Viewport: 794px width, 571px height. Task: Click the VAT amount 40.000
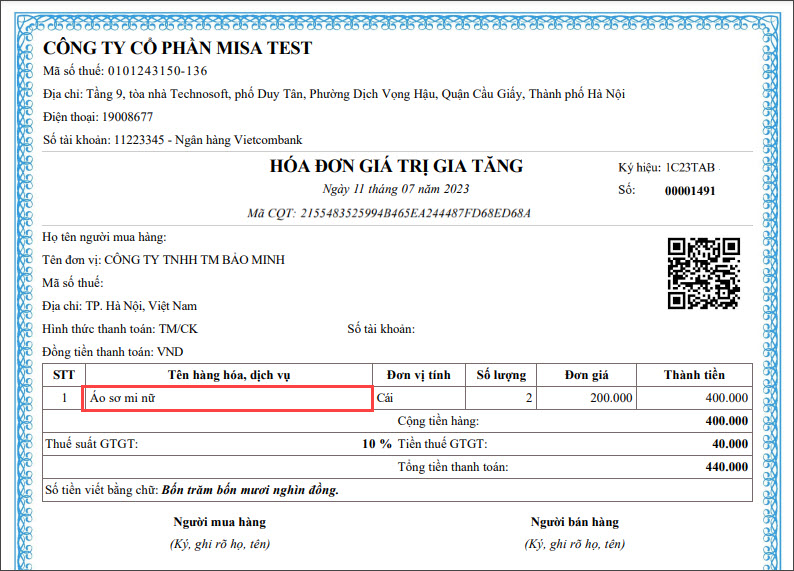727,444
